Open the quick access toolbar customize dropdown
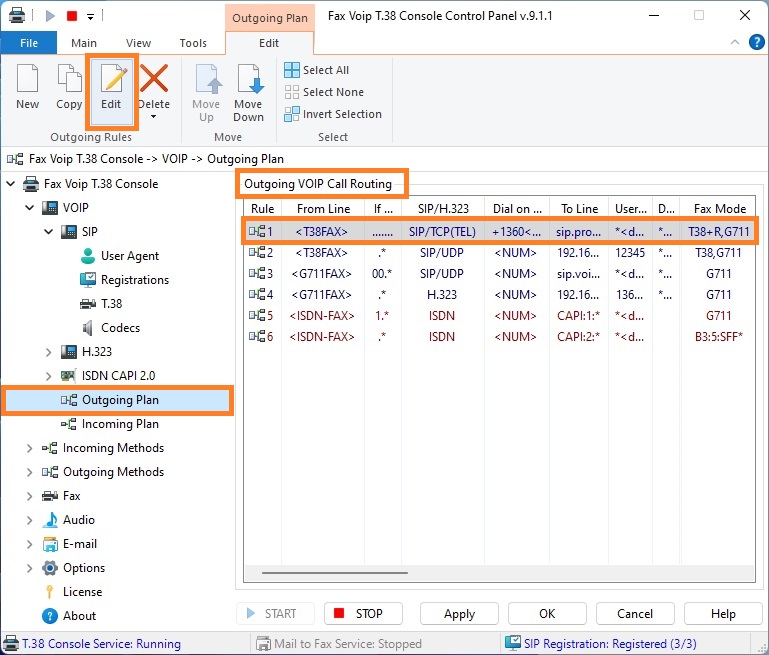 (x=90, y=17)
